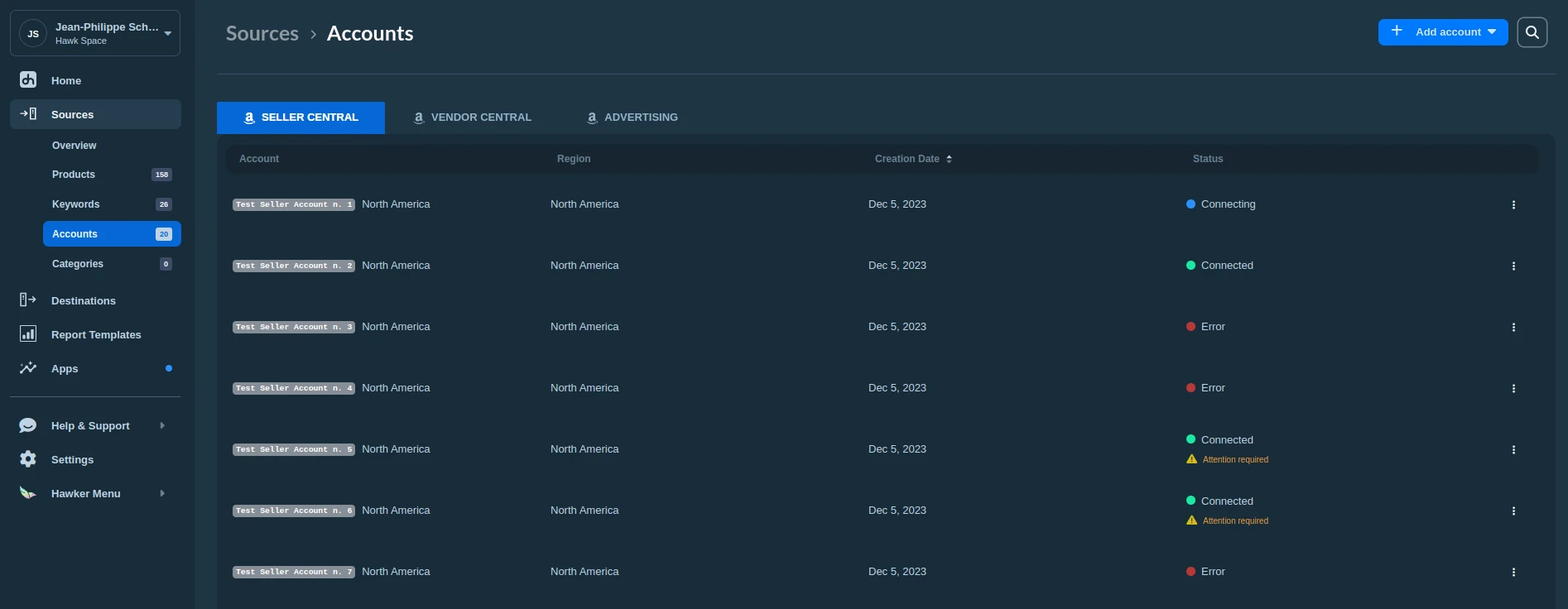Image resolution: width=1568 pixels, height=609 pixels.
Task: Click the search magnifier icon
Action: pos(1532,32)
